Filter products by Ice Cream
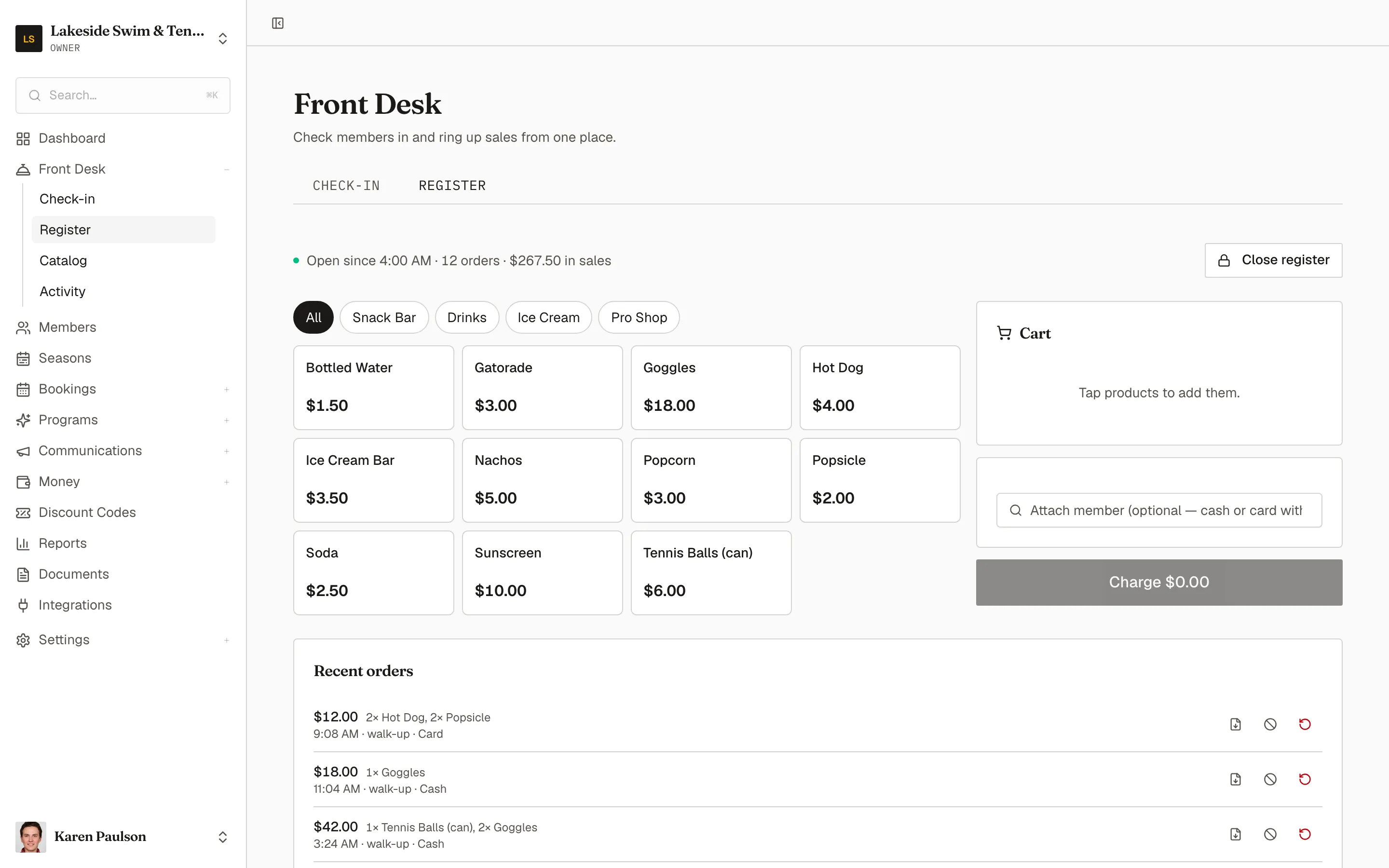1389x868 pixels. point(549,317)
